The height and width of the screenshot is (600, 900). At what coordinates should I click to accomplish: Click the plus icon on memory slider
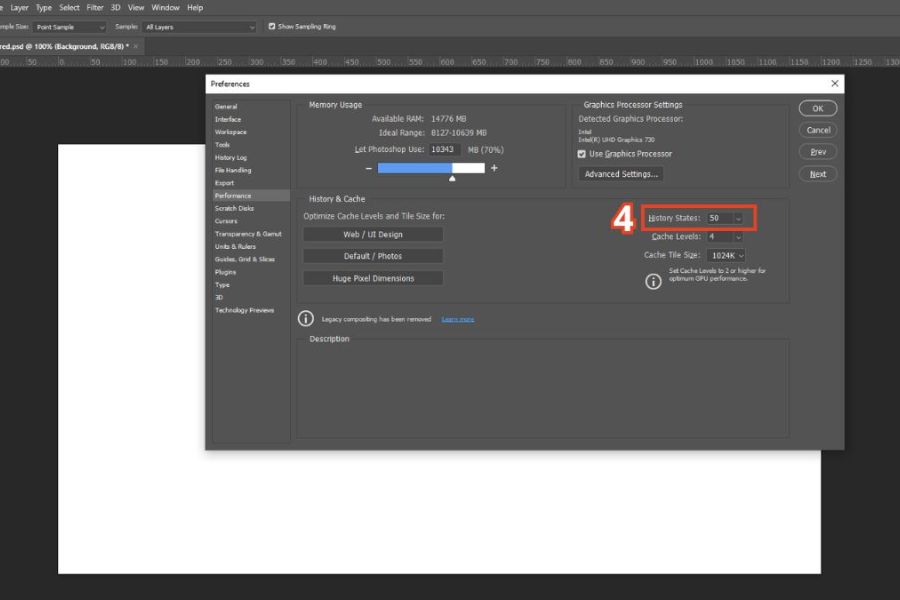[494, 168]
